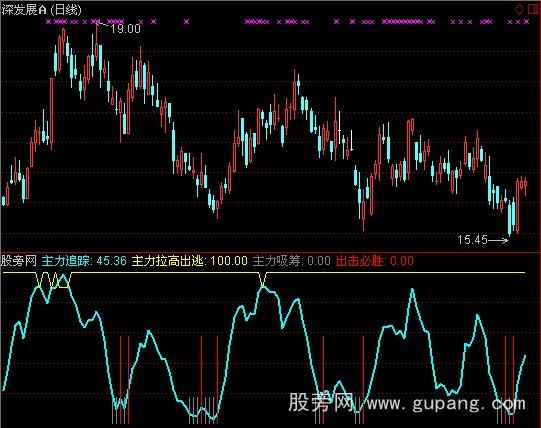Click the 主力追踪: 45.36 indicator value
Screen dimensions: 541x428
(84, 261)
